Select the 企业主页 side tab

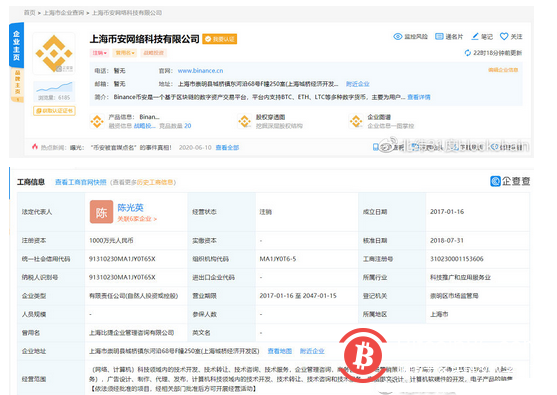(x=16, y=45)
